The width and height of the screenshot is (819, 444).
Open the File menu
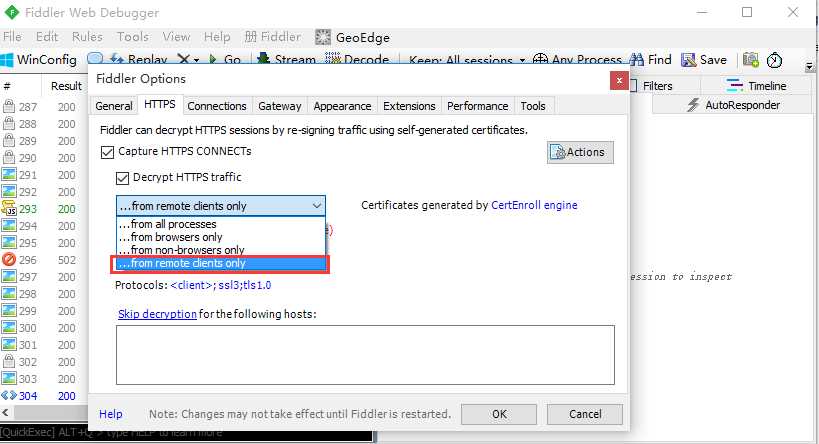coord(12,37)
